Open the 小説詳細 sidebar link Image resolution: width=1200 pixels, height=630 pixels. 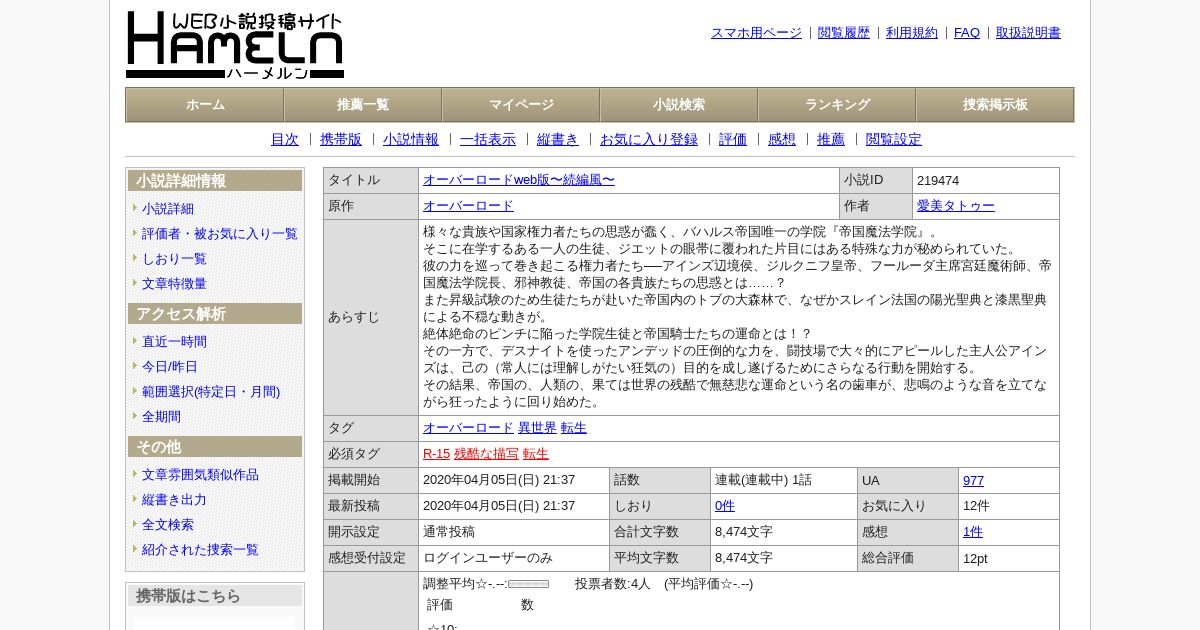click(168, 209)
